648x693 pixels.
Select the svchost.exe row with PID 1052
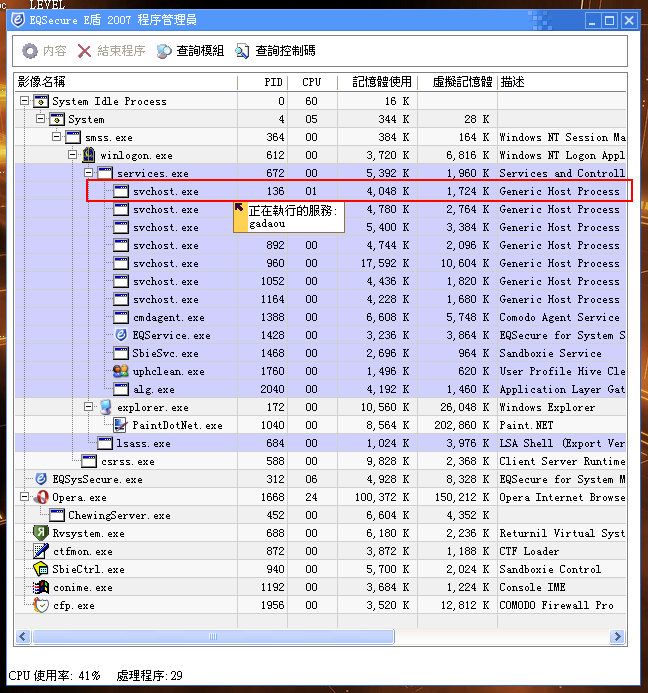(x=320, y=281)
